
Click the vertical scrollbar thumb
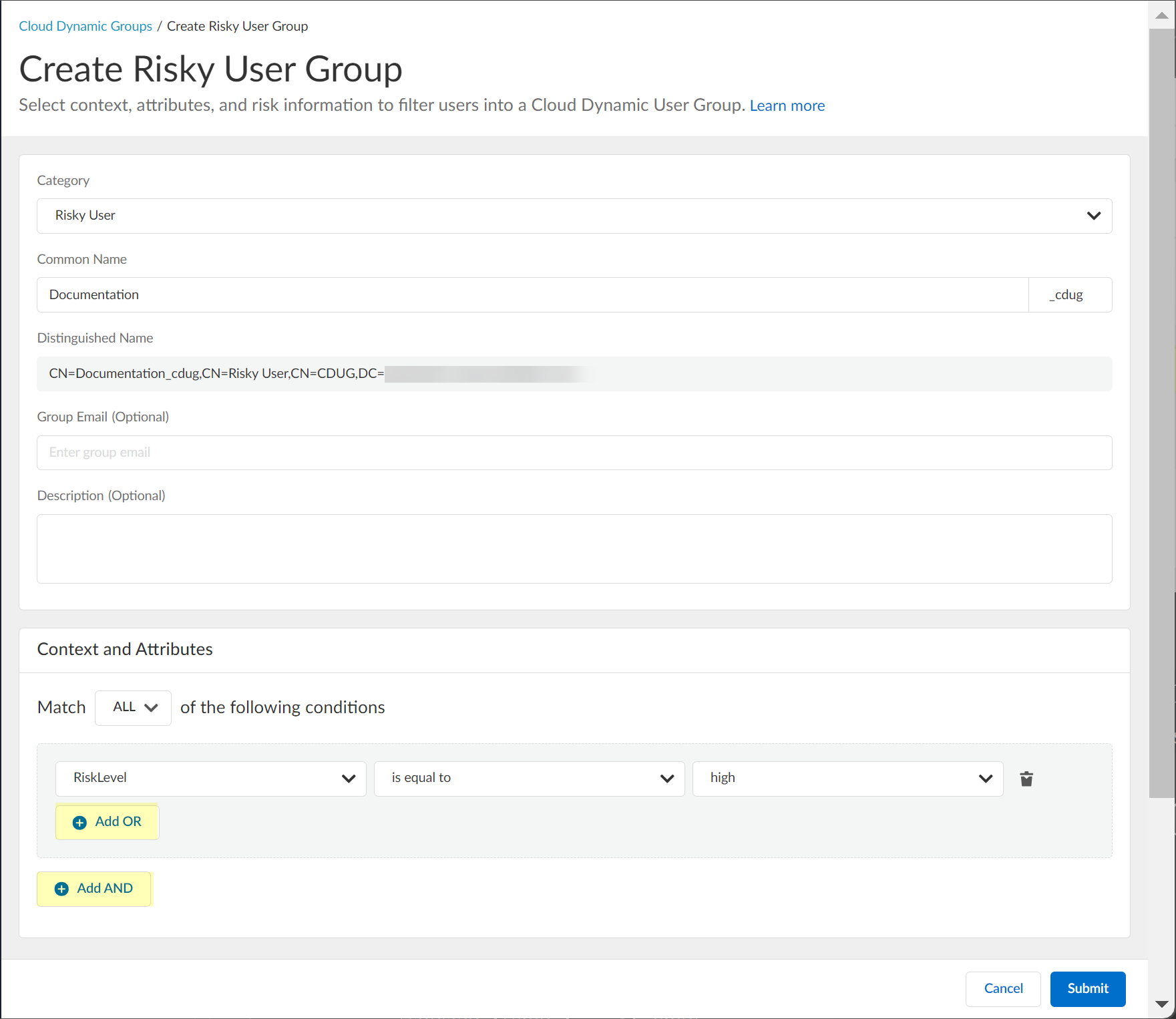click(1161, 414)
